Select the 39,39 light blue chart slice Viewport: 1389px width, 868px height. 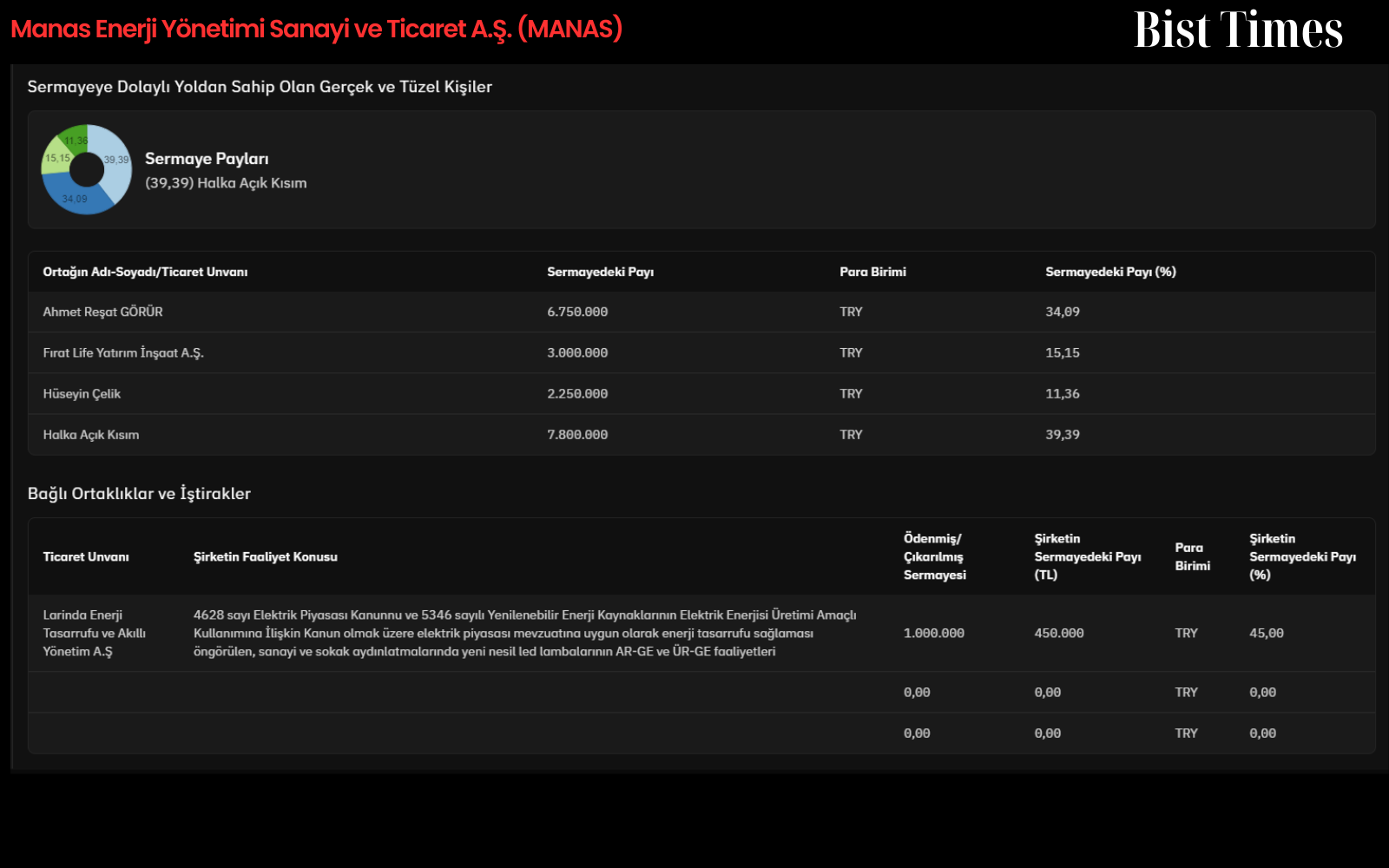[116, 160]
